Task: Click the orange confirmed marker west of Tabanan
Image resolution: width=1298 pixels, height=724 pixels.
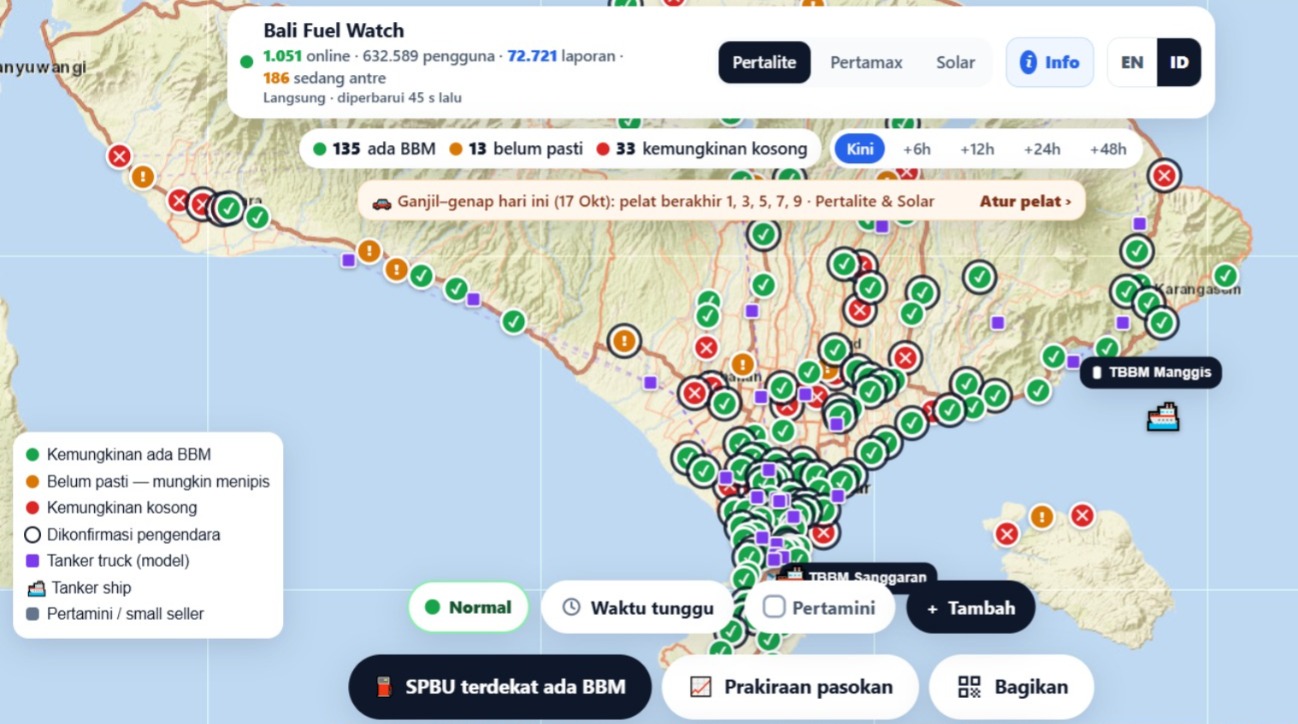Action: (x=624, y=341)
